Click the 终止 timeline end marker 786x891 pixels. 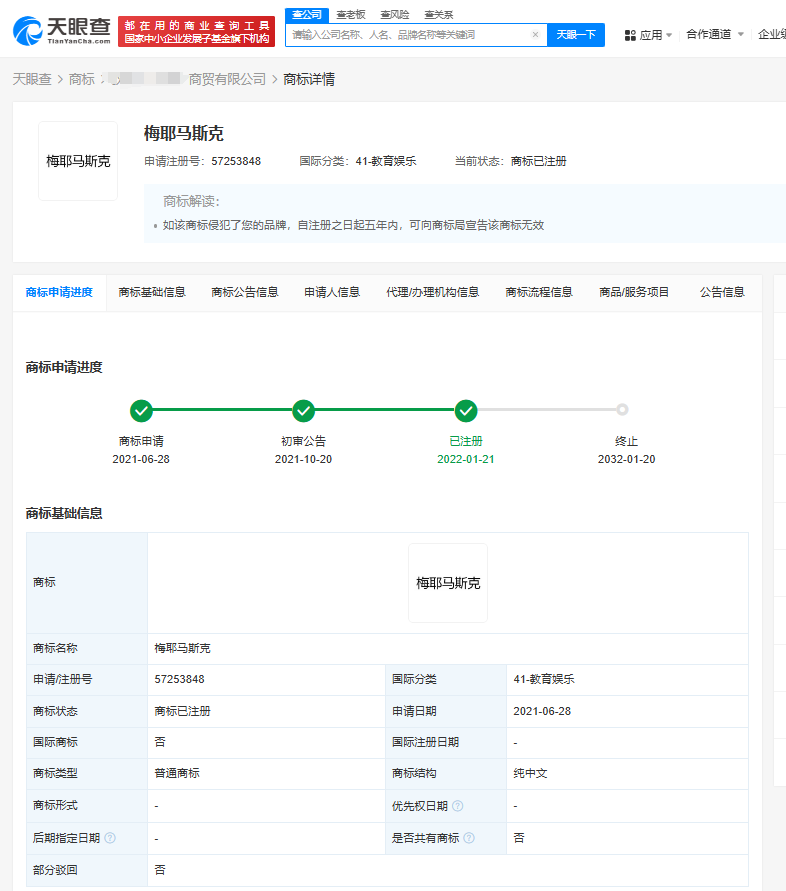tap(622, 410)
